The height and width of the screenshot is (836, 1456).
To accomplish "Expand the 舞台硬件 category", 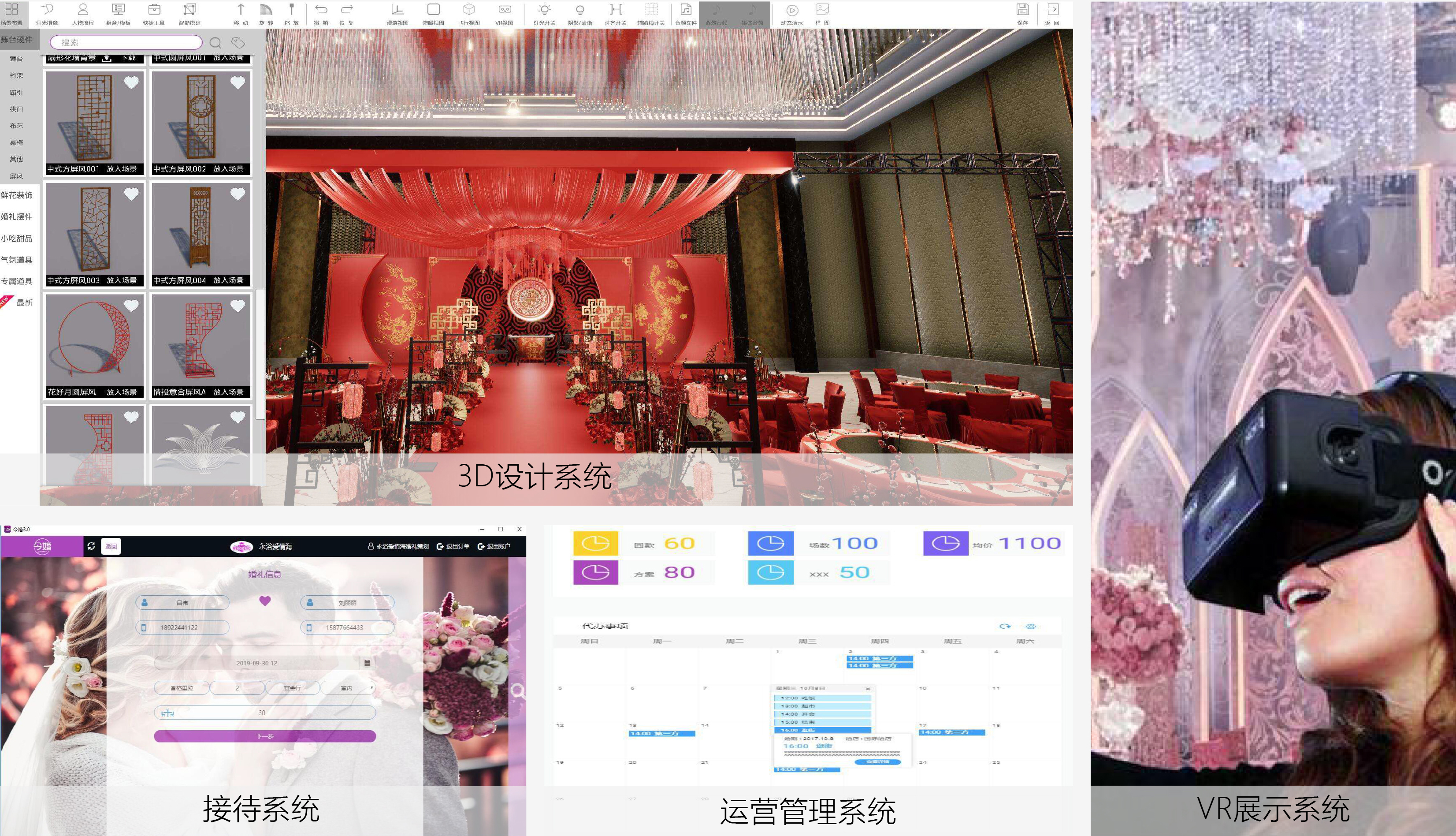I will [17, 40].
